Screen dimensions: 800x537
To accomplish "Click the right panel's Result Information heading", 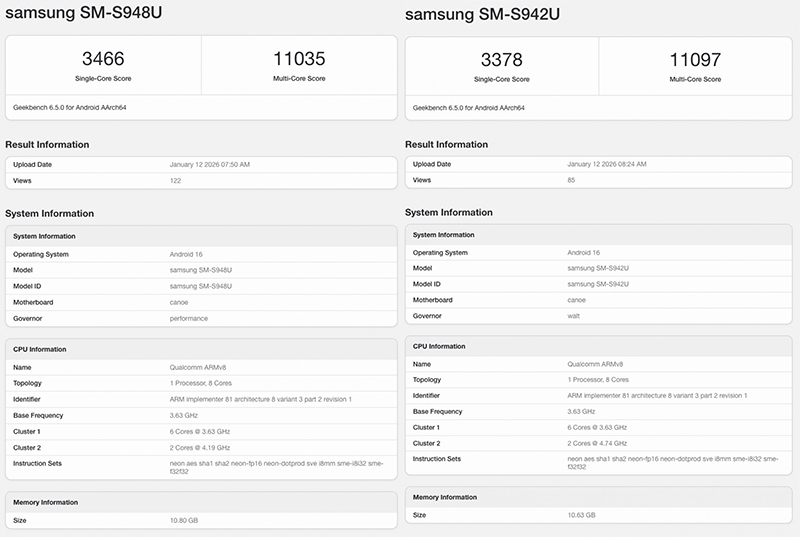I will coord(446,145).
